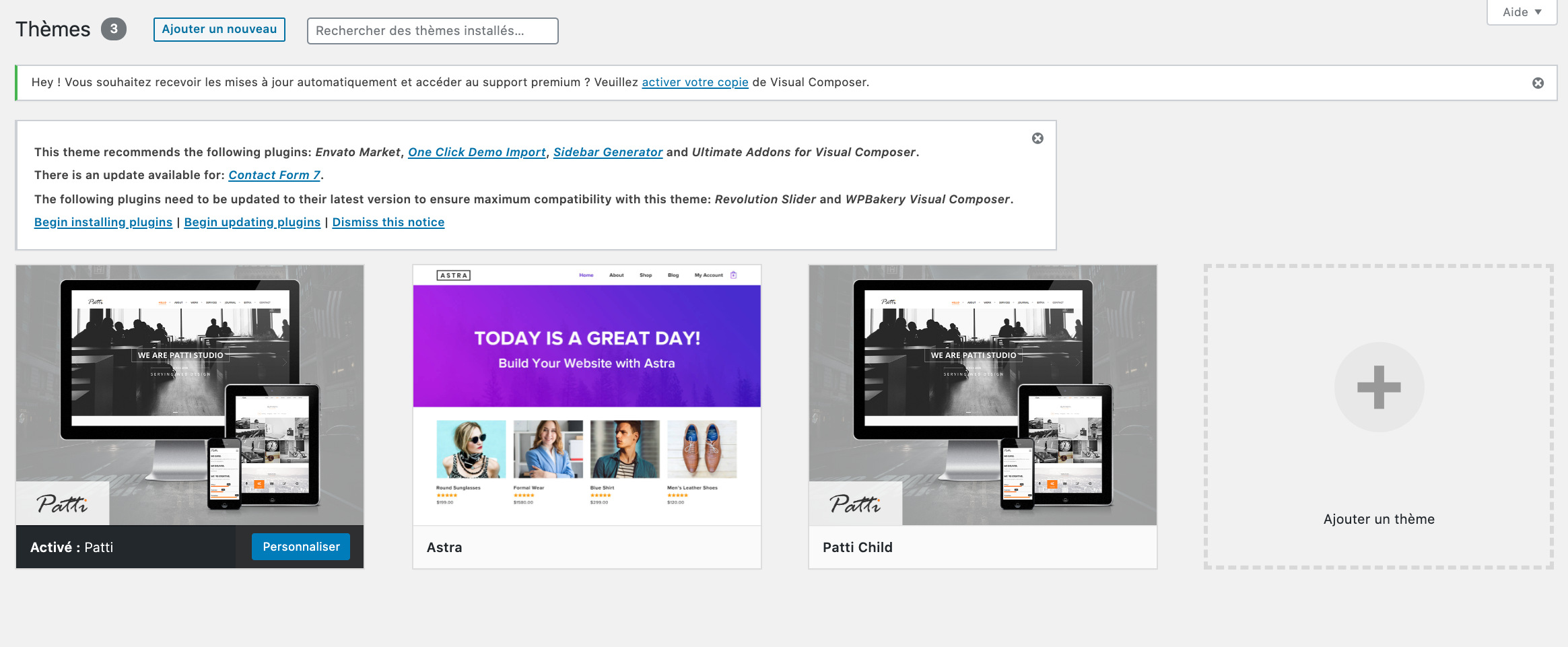The width and height of the screenshot is (1568, 647).
Task: Click the Patti Child theme name
Action: pyautogui.click(x=857, y=547)
